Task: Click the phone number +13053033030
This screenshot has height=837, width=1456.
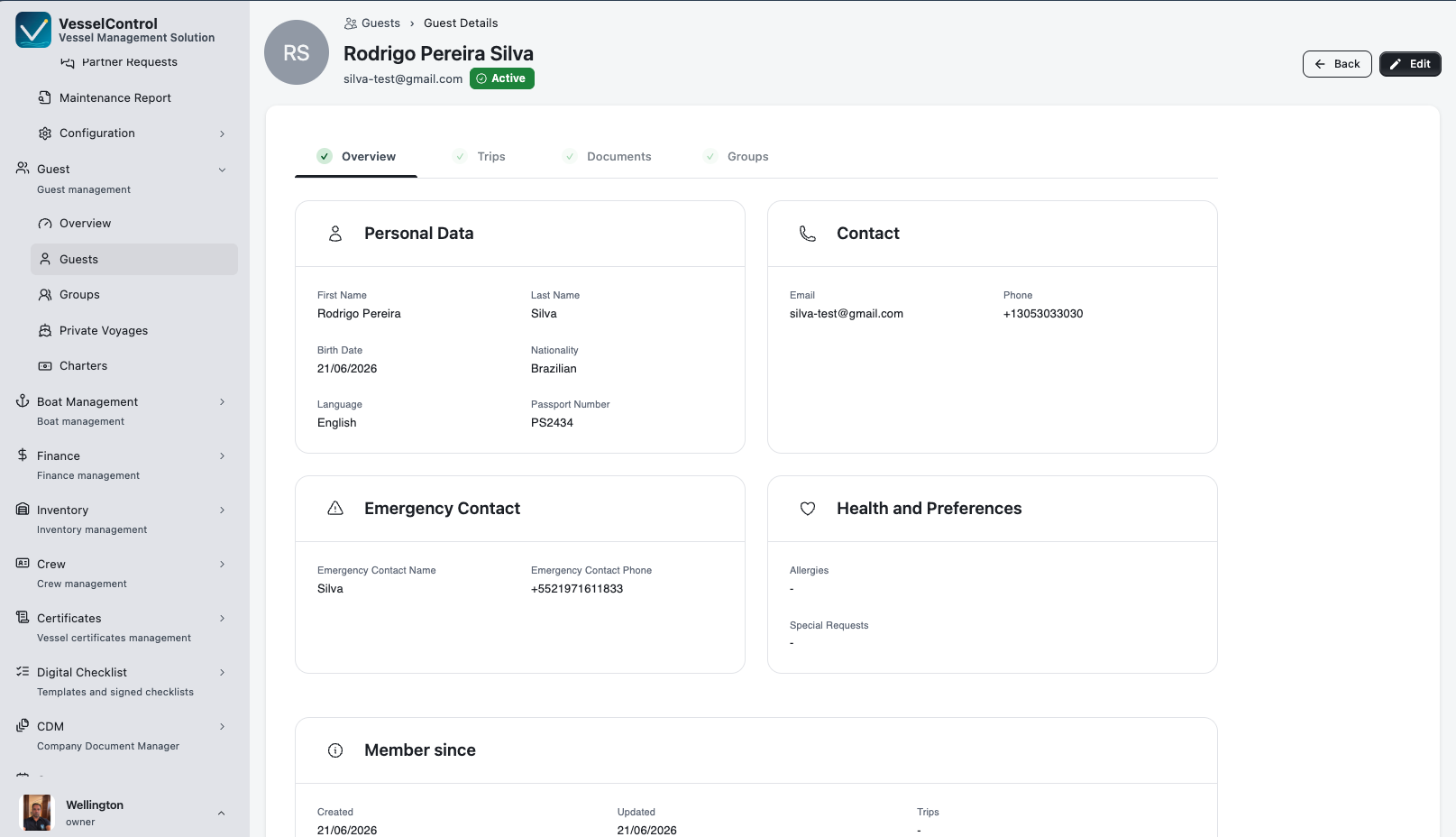Action: click(1043, 314)
